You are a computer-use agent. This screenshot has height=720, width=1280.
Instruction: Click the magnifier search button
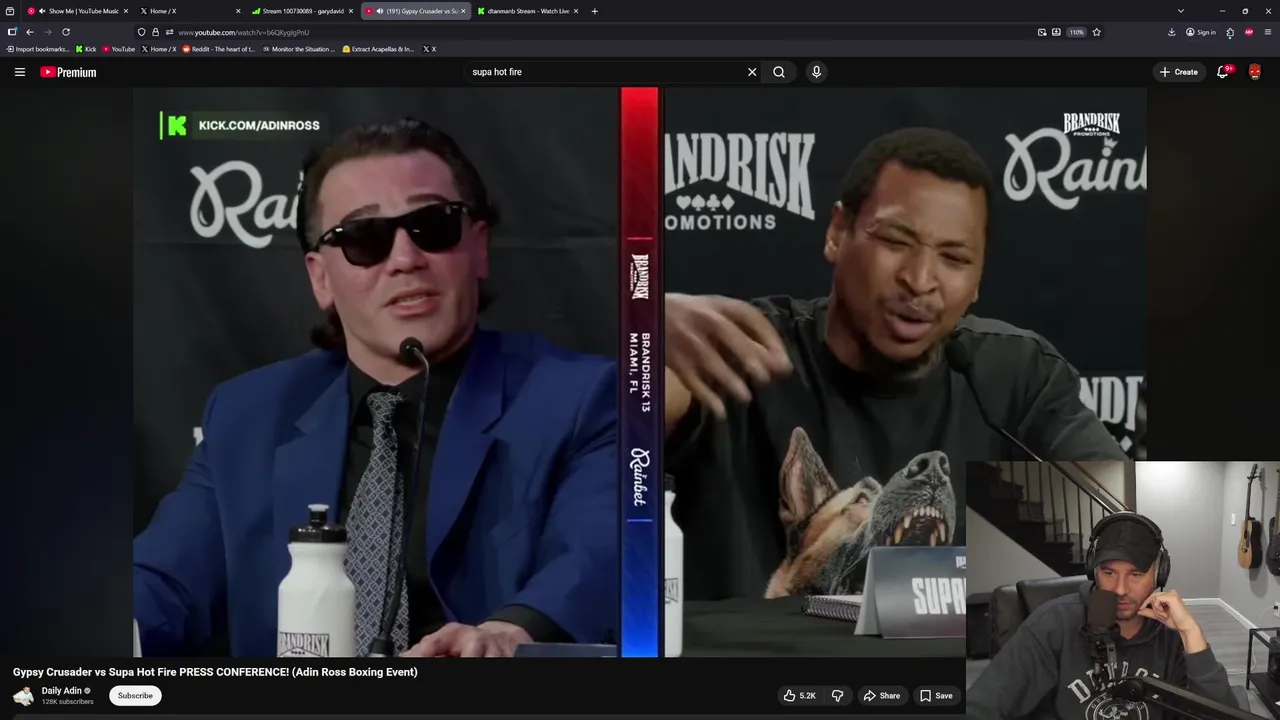point(779,72)
